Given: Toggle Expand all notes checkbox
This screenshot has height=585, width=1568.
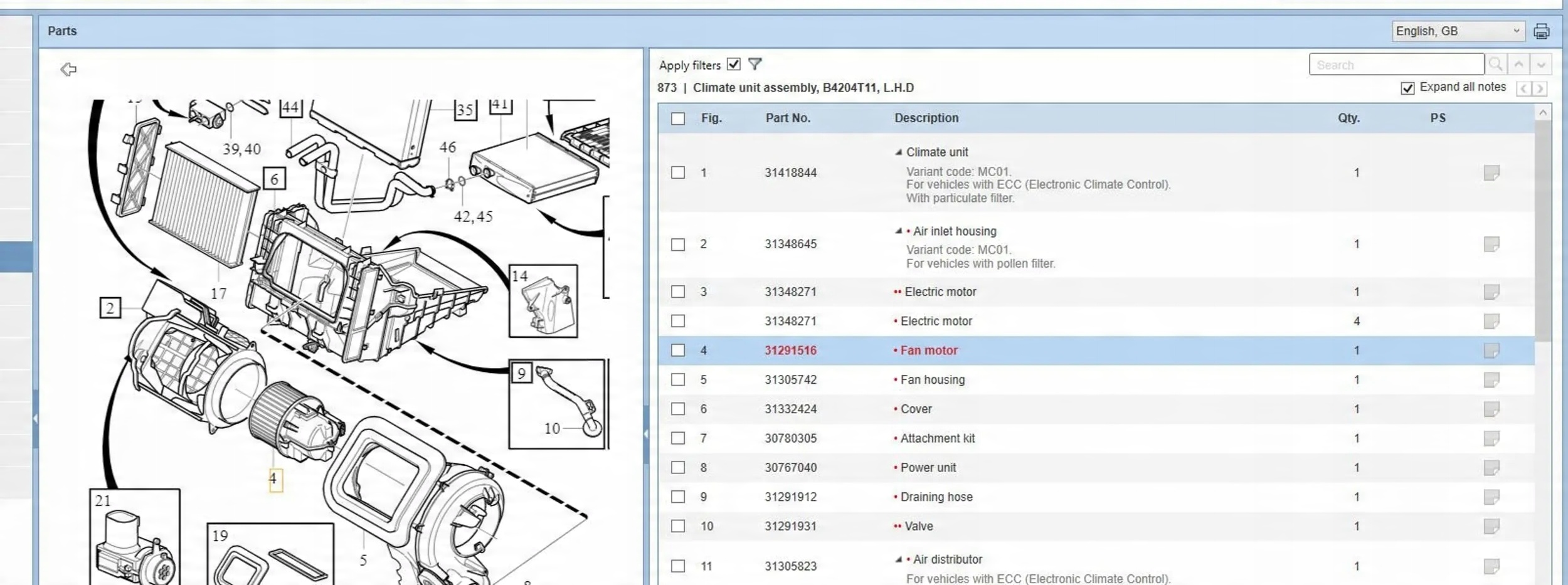Looking at the screenshot, I should click(1407, 88).
